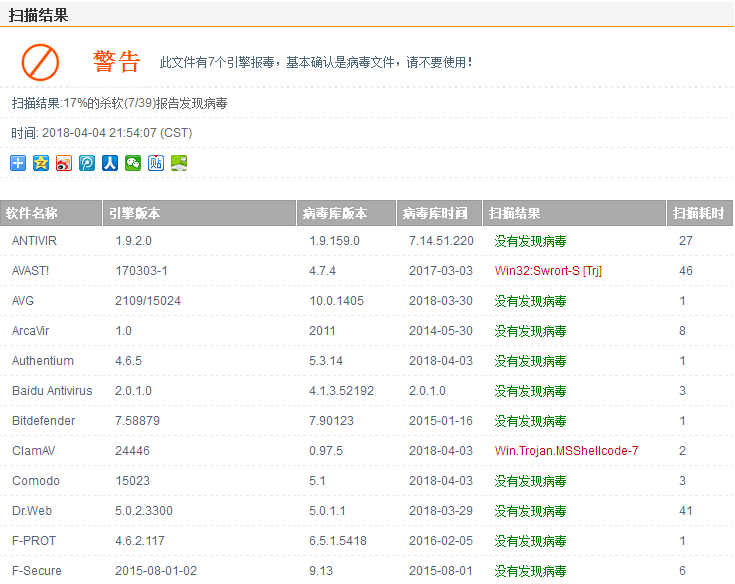Viewport: 735px width, 584px height.
Task: Select the AVG software name
Action: point(23,301)
